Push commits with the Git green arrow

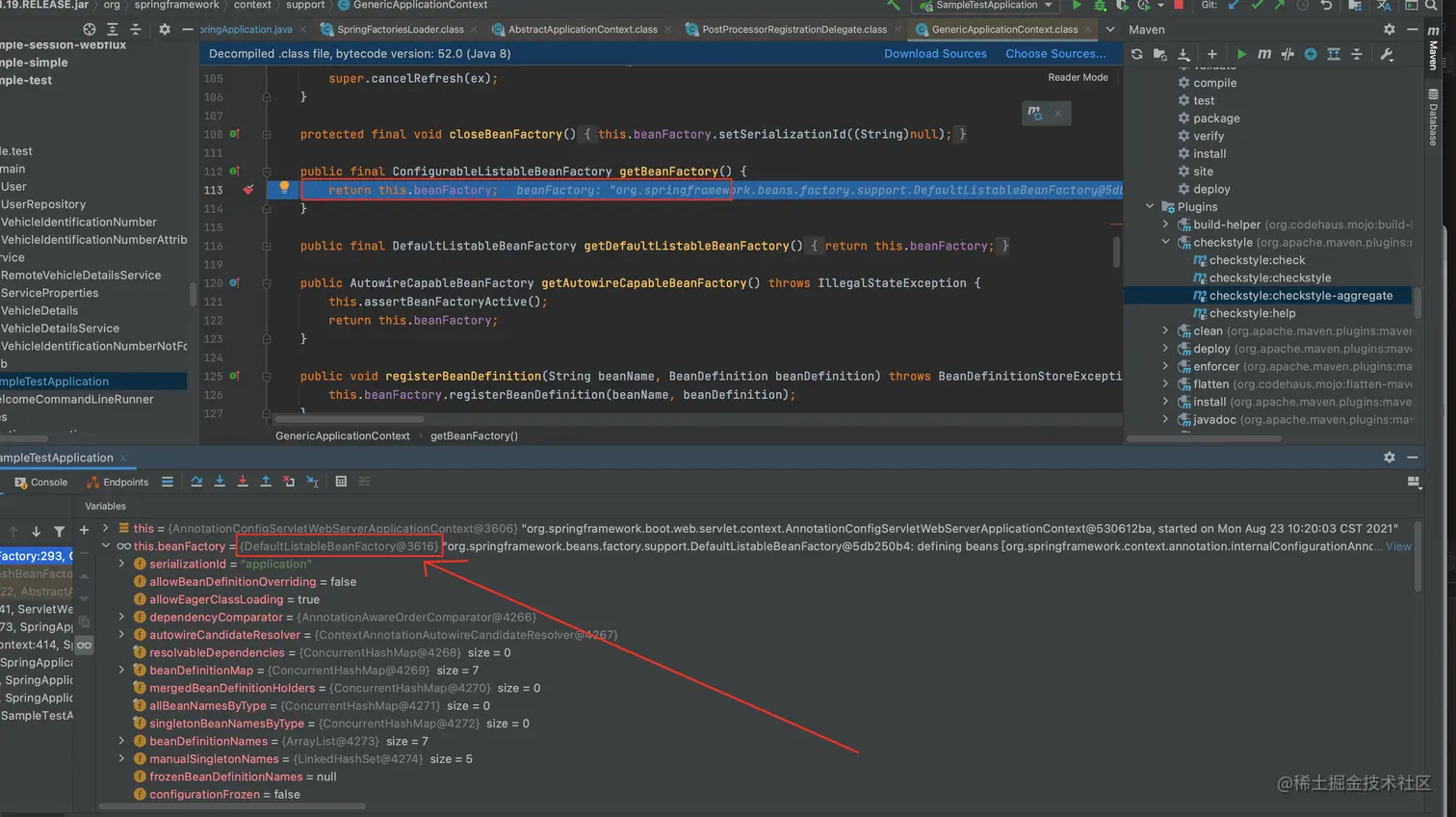1280,6
